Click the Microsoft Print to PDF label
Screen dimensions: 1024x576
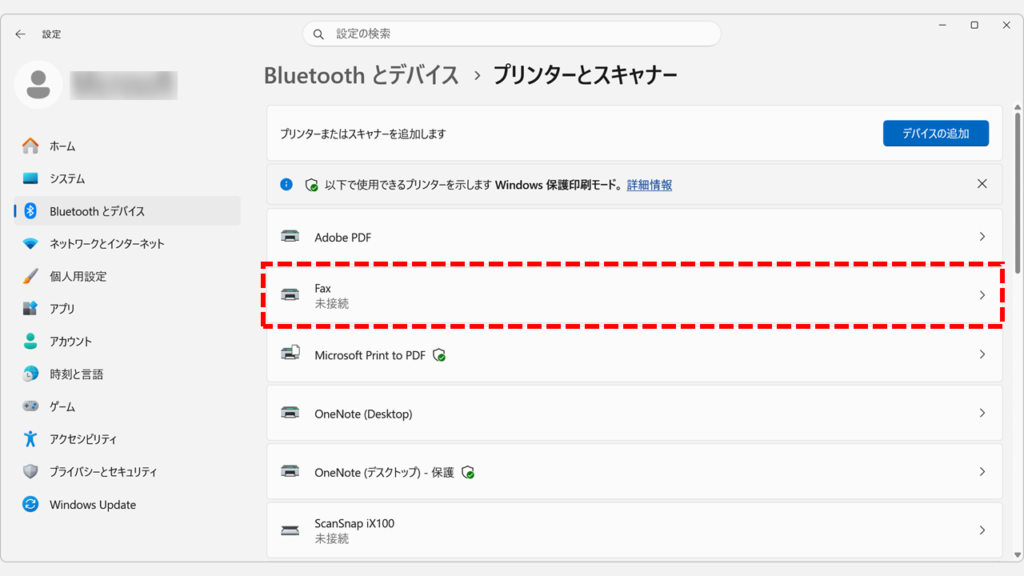370,355
